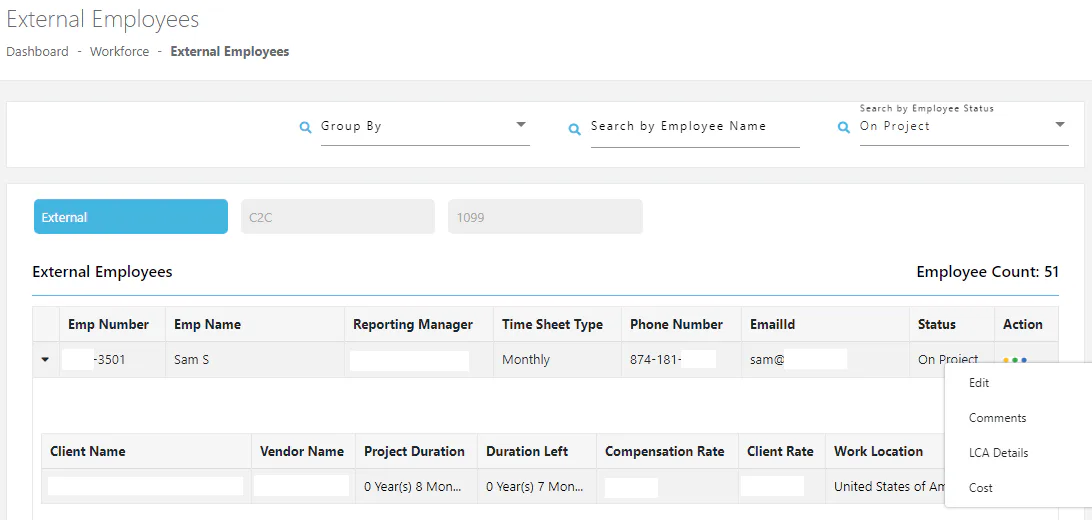Switch to the External tab
The height and width of the screenshot is (520, 1092).
pyautogui.click(x=131, y=216)
